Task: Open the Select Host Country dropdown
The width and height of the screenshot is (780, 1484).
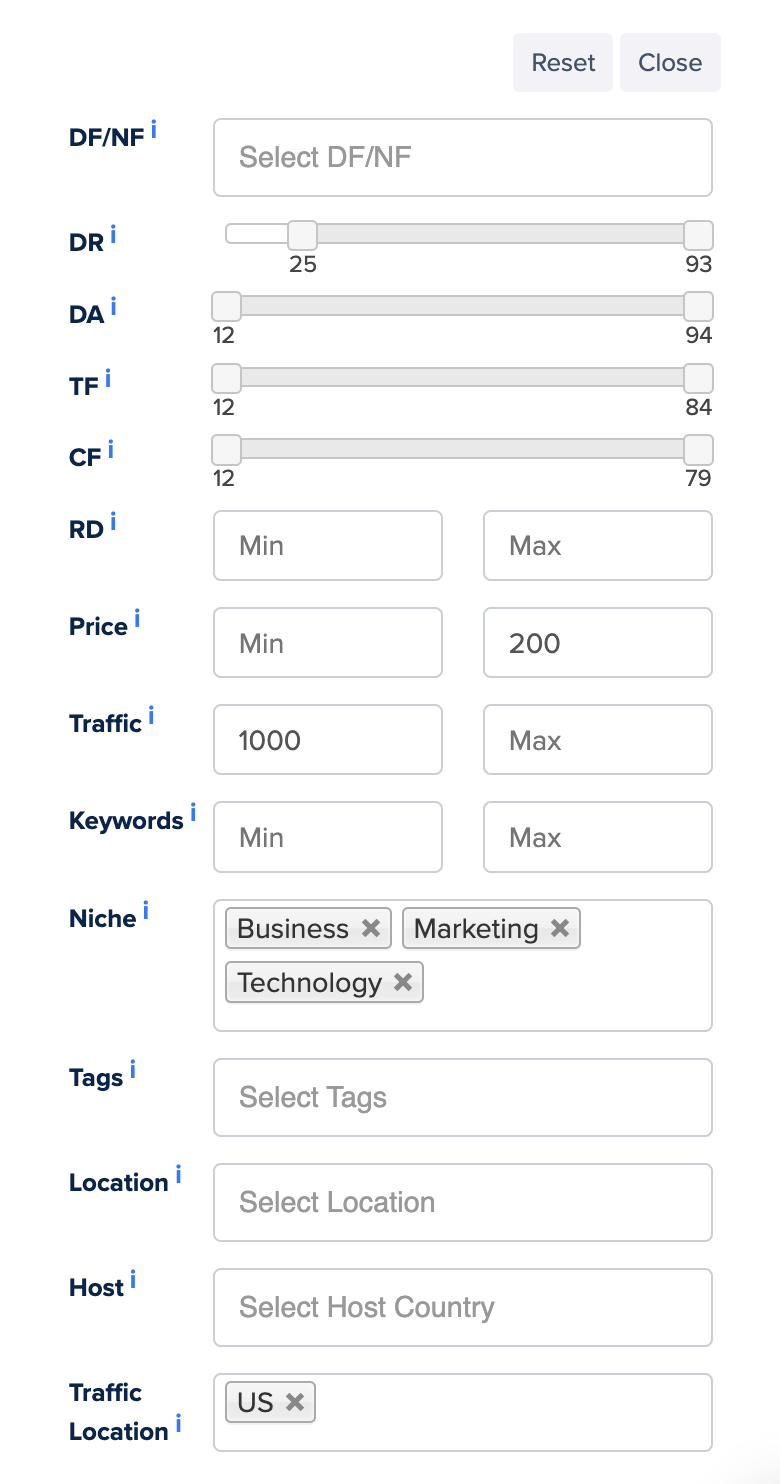Action: [x=462, y=1307]
